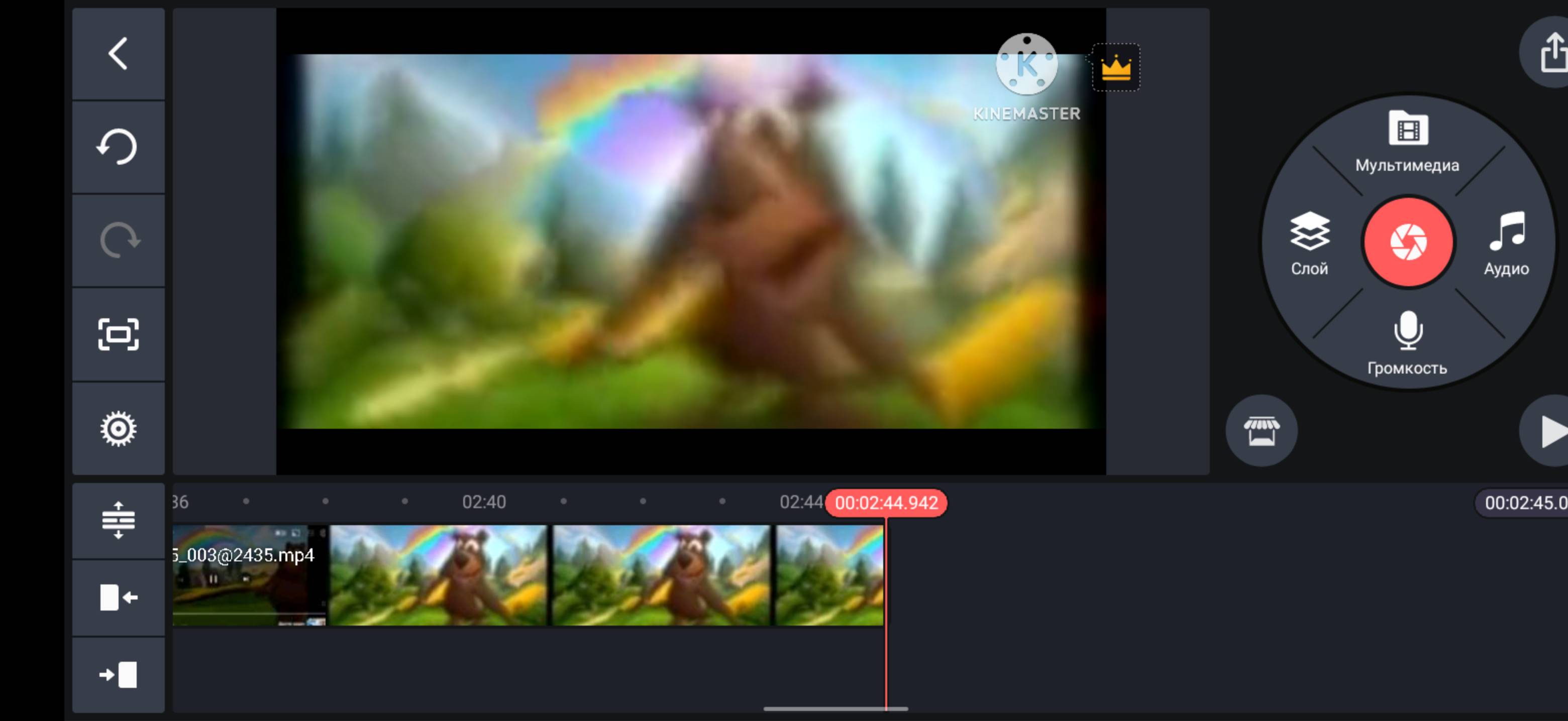Jump to the beginning of timeline
This screenshot has width=1568, height=721.
click(x=118, y=597)
